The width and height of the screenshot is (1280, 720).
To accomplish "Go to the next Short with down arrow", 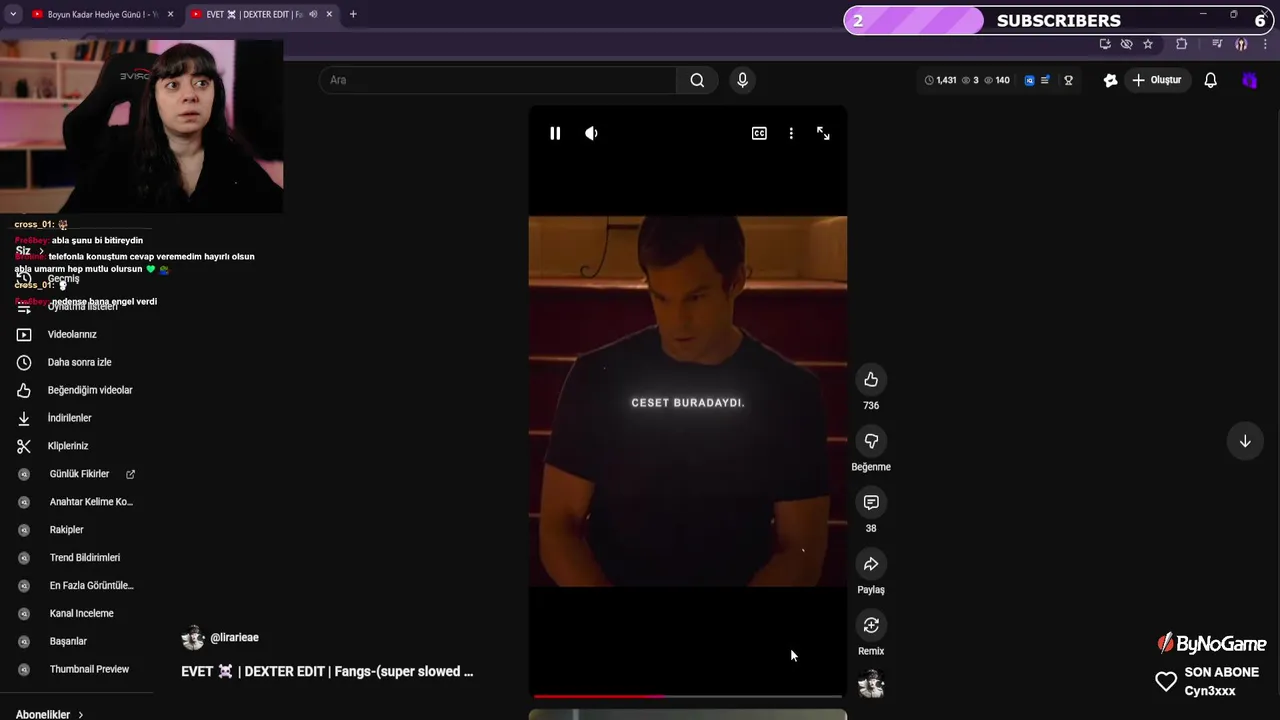I will point(1245,441).
